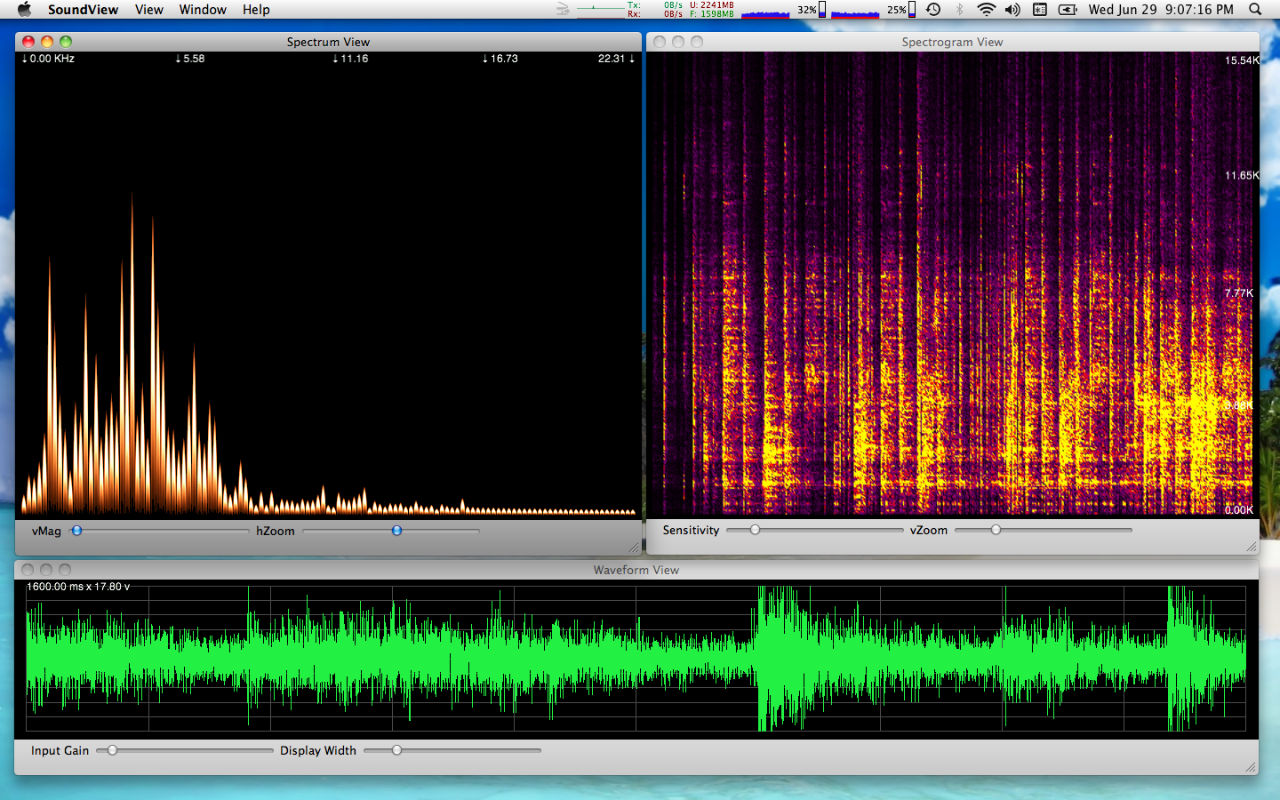This screenshot has width=1280, height=800.
Task: Click the 0.00 KHz frequency marker
Action: coord(48,59)
